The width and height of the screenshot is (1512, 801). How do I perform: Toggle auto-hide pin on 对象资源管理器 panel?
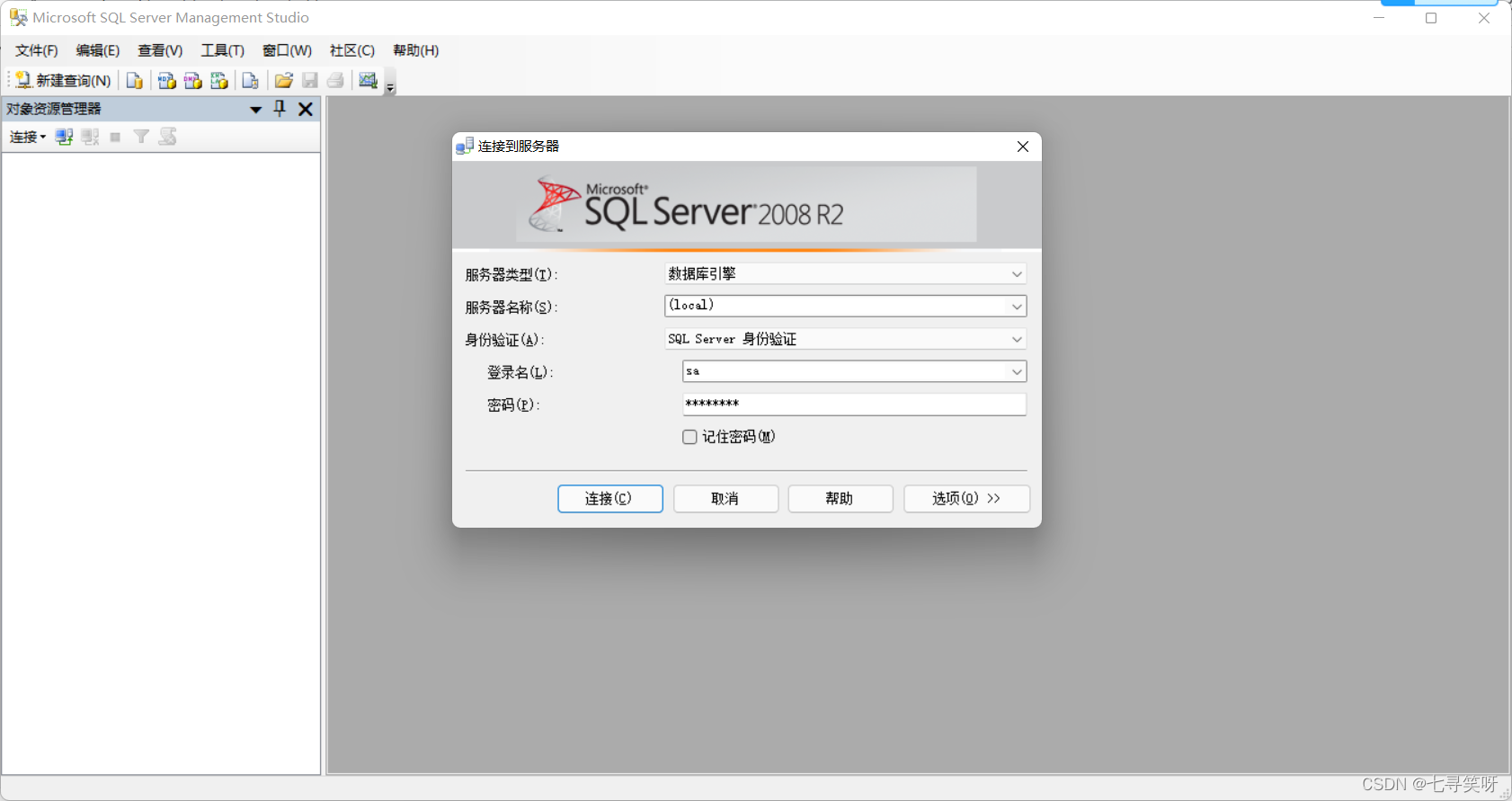pyautogui.click(x=280, y=109)
